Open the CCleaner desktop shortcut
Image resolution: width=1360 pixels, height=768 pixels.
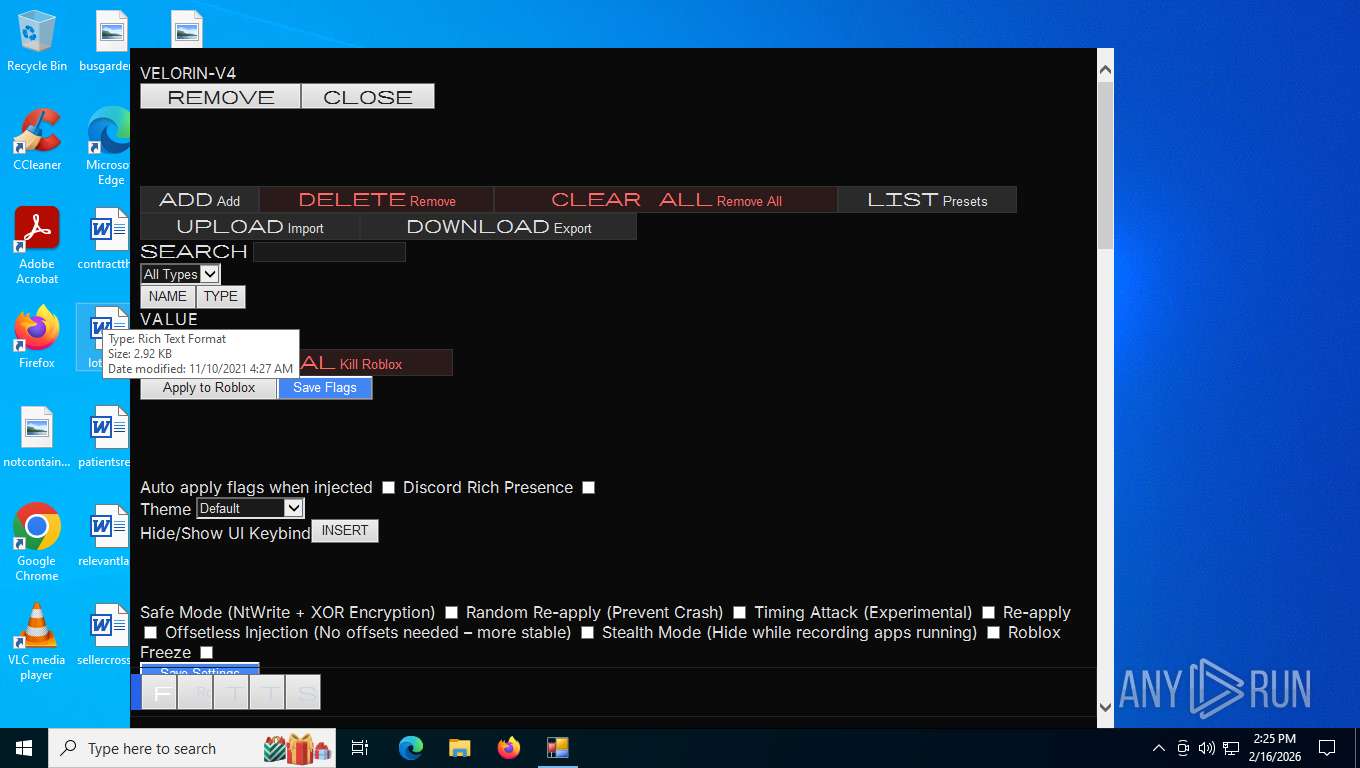point(37,140)
